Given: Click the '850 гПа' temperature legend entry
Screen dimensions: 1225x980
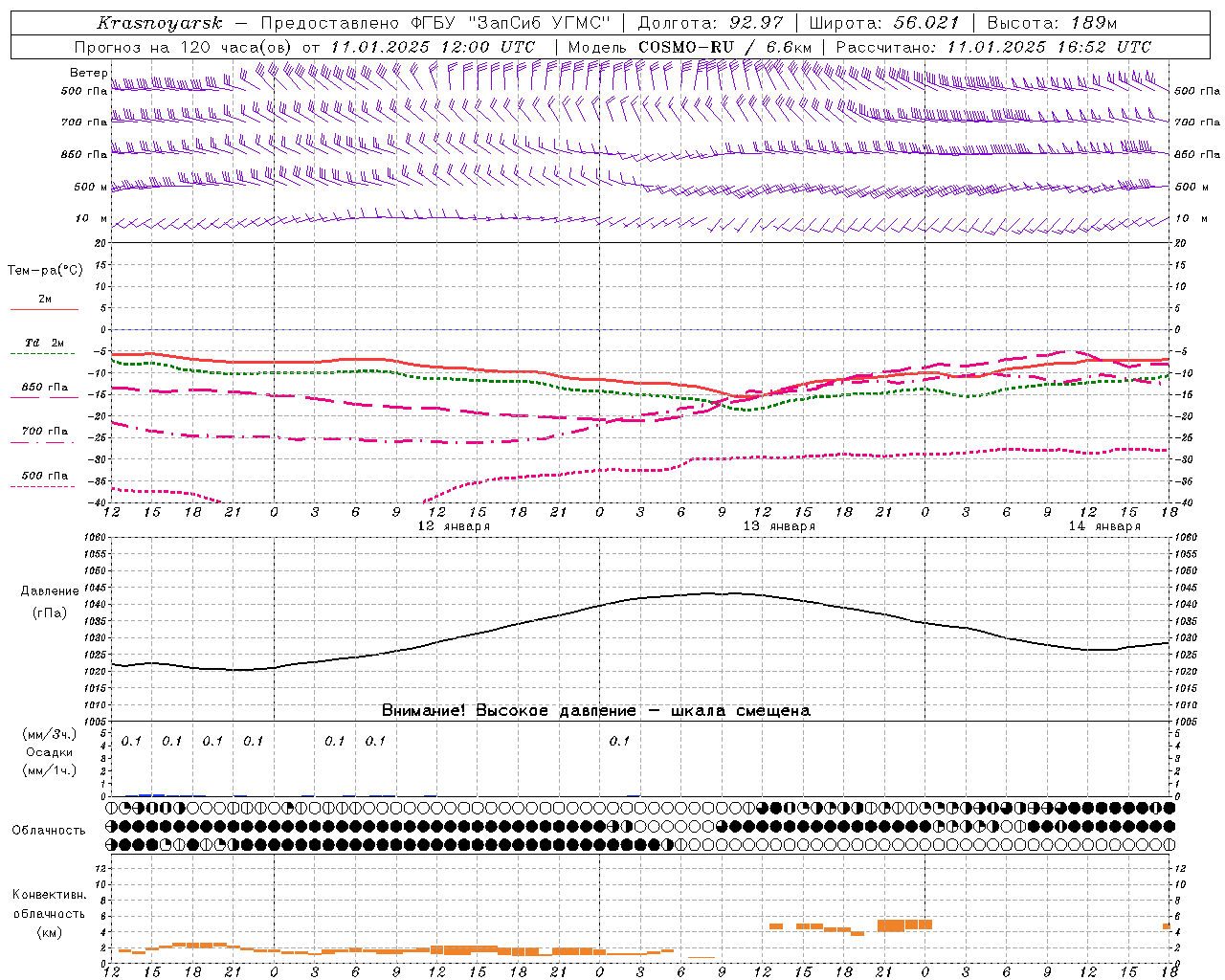Looking at the screenshot, I should 45,388.
